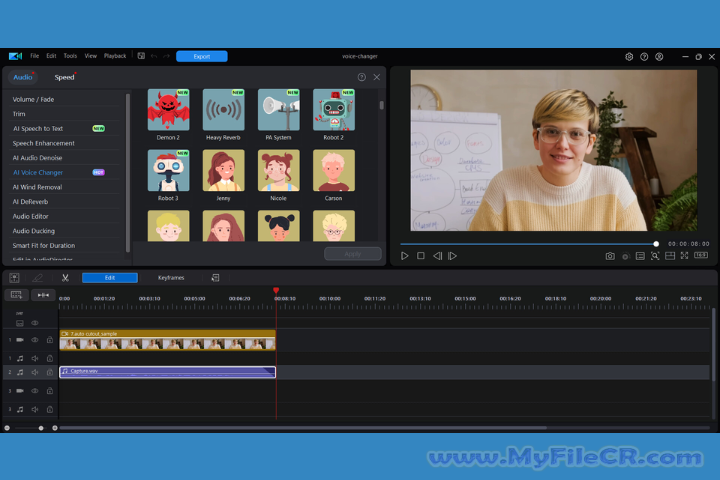Image resolution: width=720 pixels, height=480 pixels.
Task: Lock video track 1
Action: (x=50, y=340)
